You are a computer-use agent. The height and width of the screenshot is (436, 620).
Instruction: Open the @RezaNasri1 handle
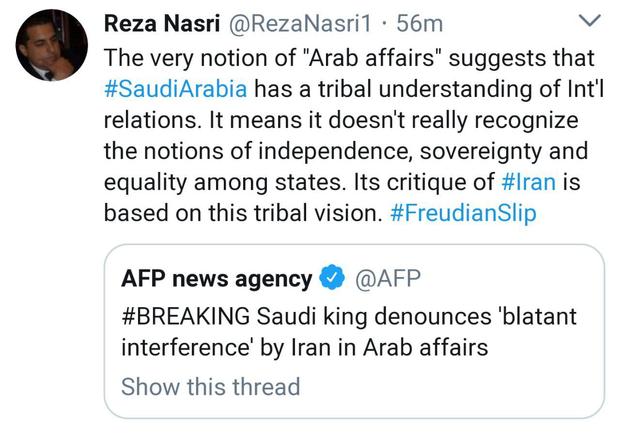coord(300,24)
